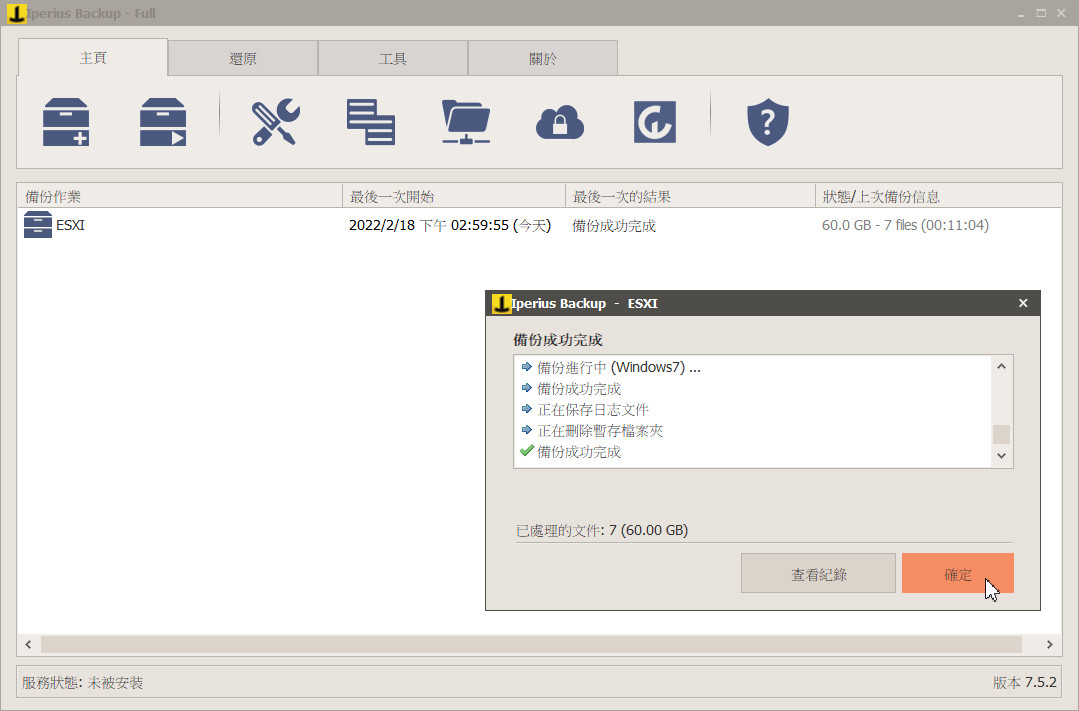Click the 備份作業 column header

(x=180, y=197)
